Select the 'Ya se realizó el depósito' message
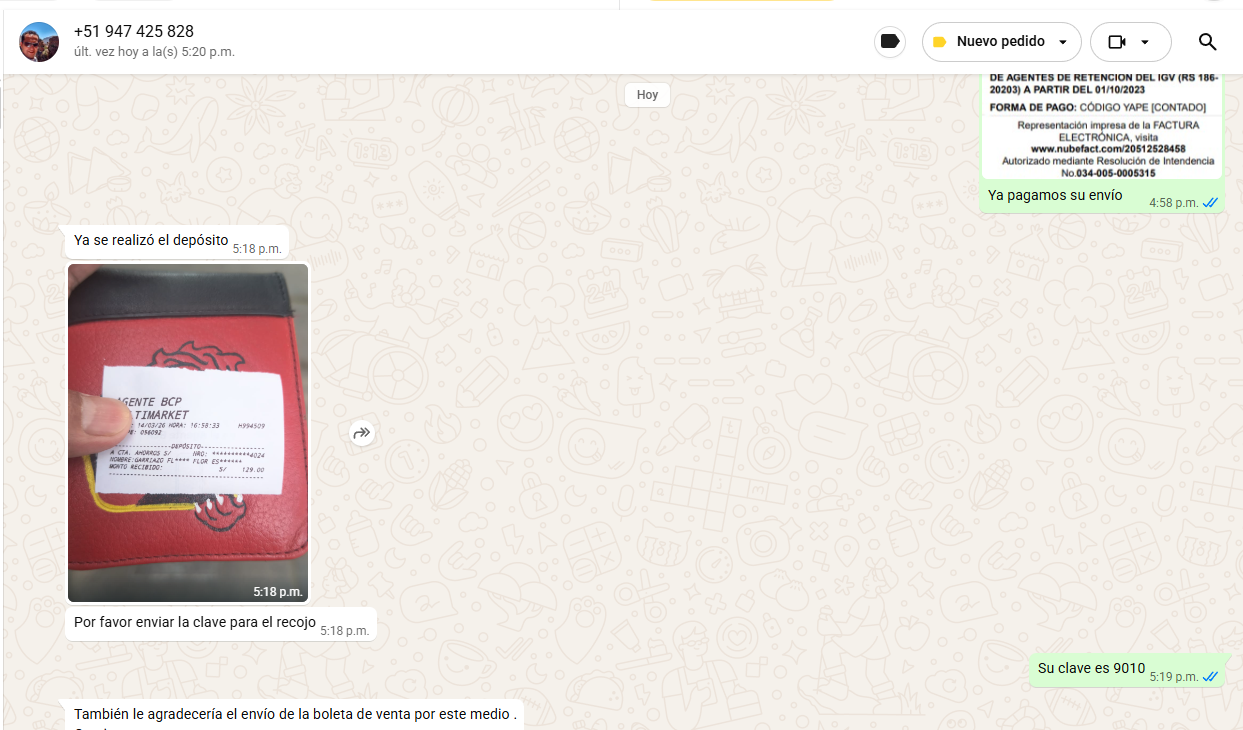The image size is (1243, 730). coord(151,240)
